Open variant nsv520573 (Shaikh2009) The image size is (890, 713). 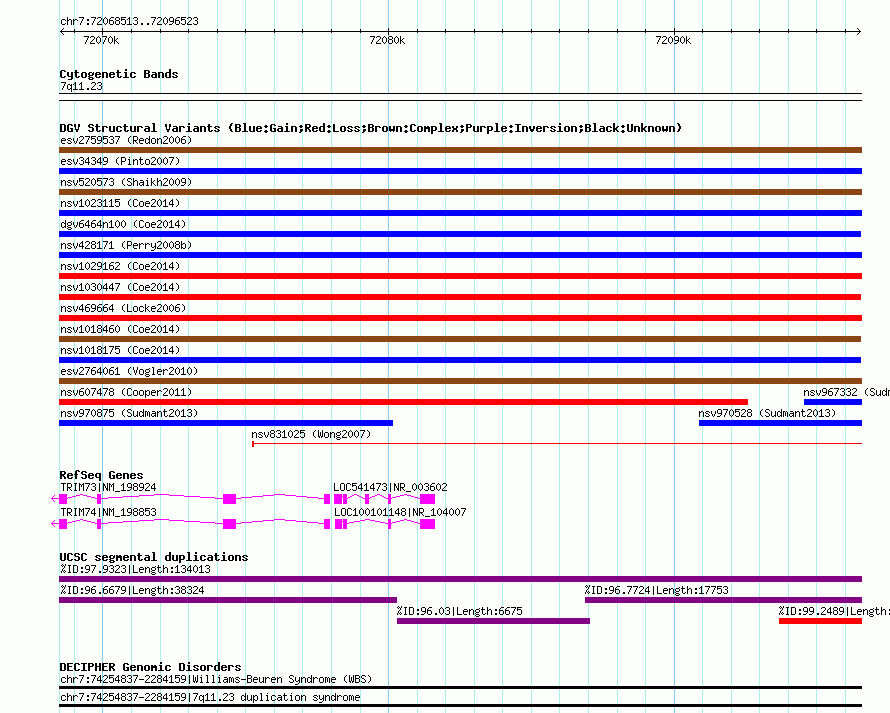pyautogui.click(x=126, y=182)
